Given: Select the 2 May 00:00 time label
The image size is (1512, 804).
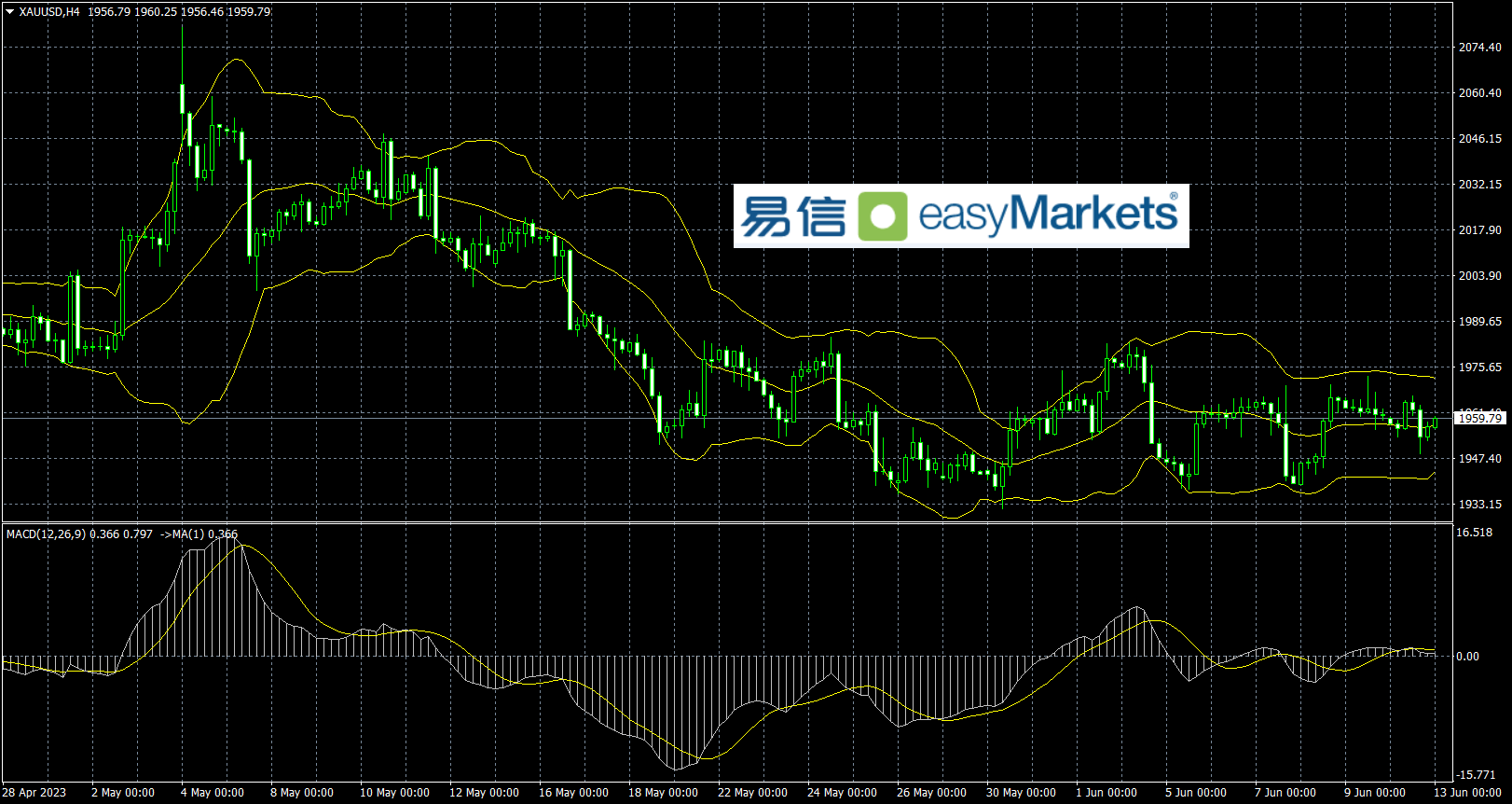Looking at the screenshot, I should [x=123, y=793].
